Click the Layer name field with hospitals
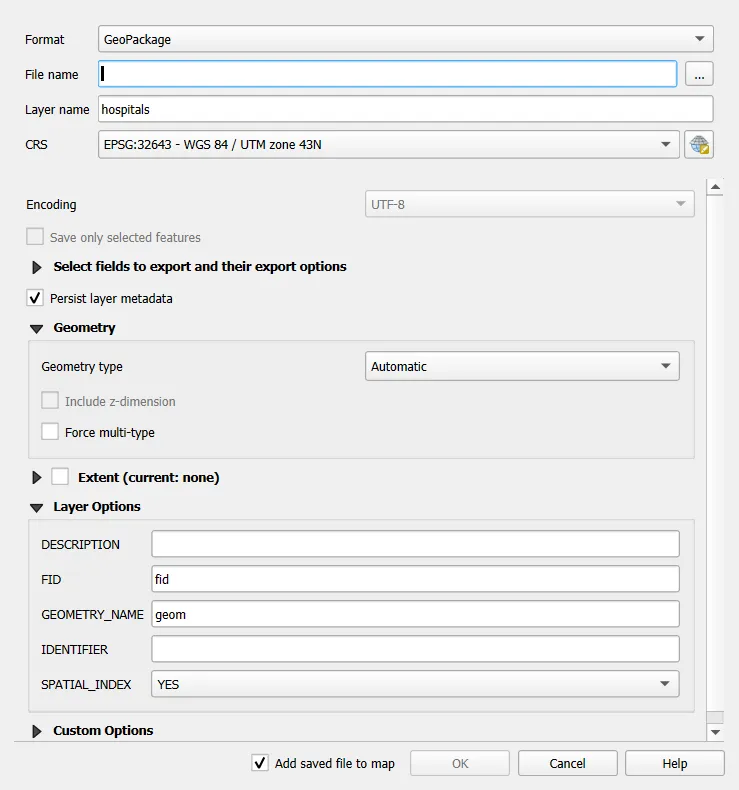739x790 pixels. 406,109
